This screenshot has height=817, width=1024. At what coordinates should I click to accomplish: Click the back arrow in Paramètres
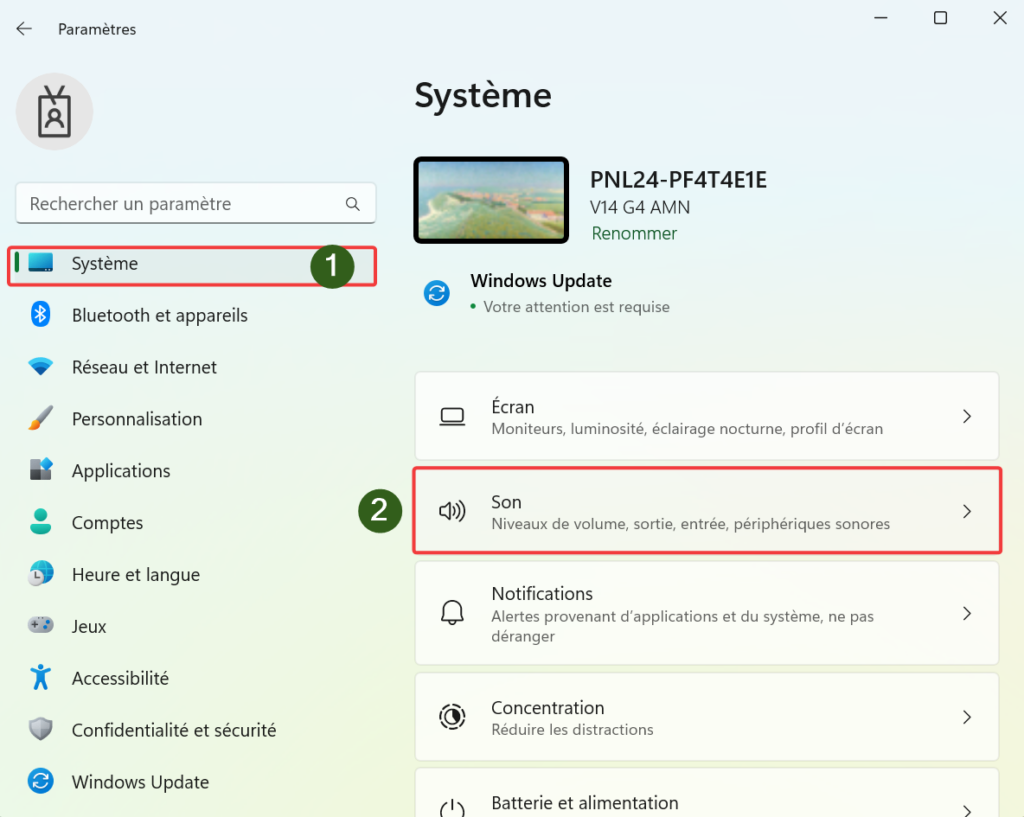point(24,29)
